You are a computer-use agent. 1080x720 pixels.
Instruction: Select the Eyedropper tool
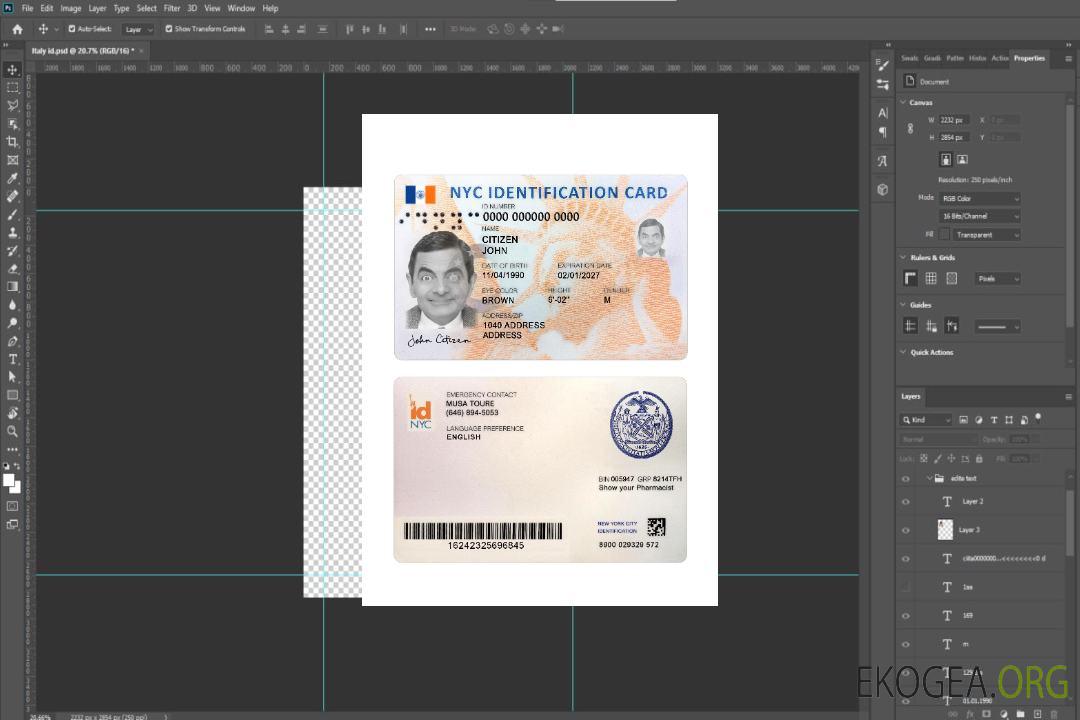(x=12, y=178)
